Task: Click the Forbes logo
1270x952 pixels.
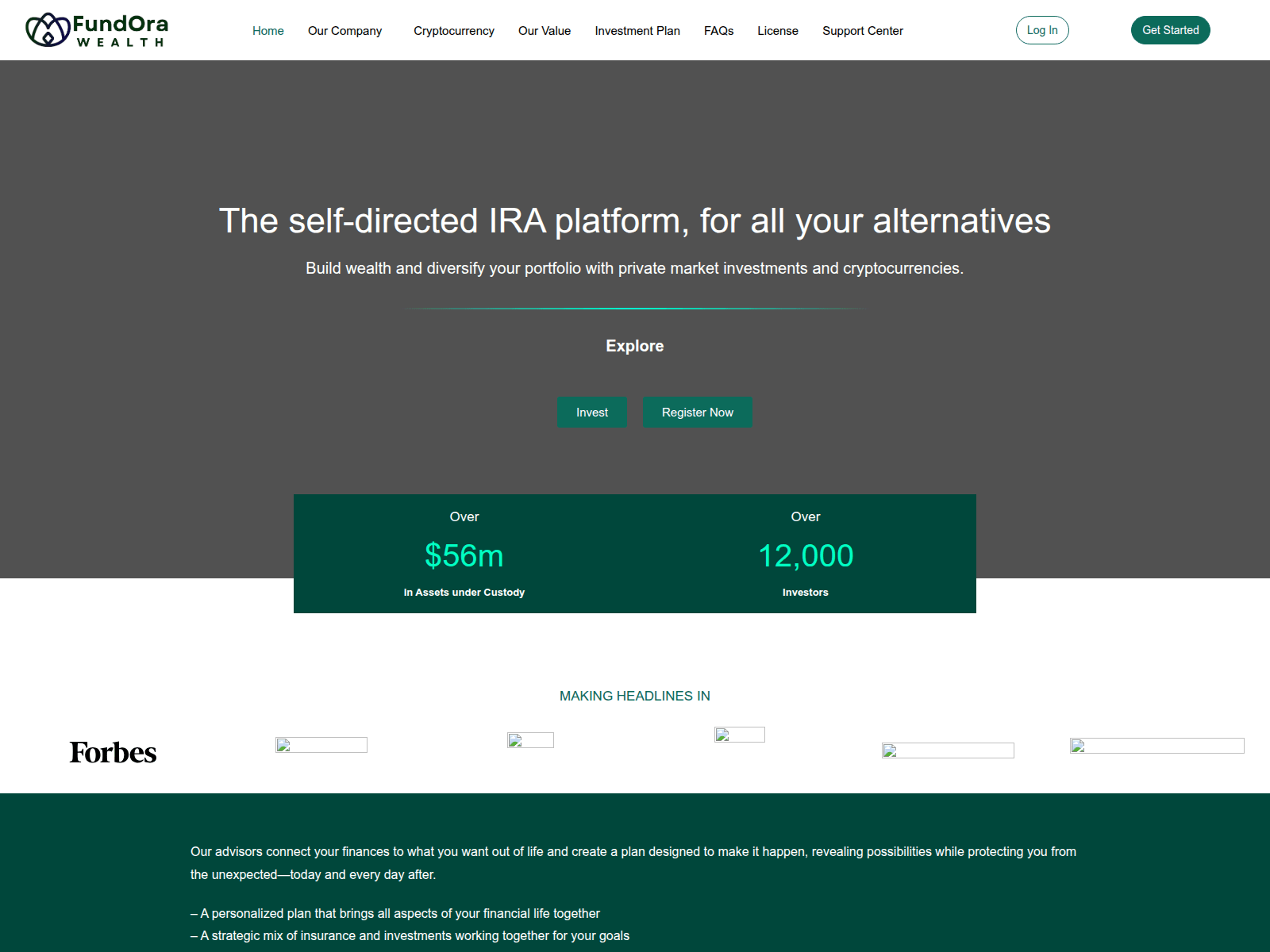Action: [x=113, y=752]
